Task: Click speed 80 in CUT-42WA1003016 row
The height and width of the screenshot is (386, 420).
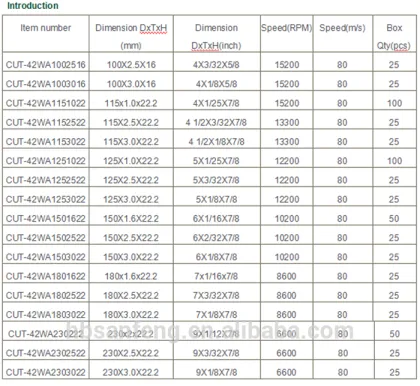Action: point(342,84)
